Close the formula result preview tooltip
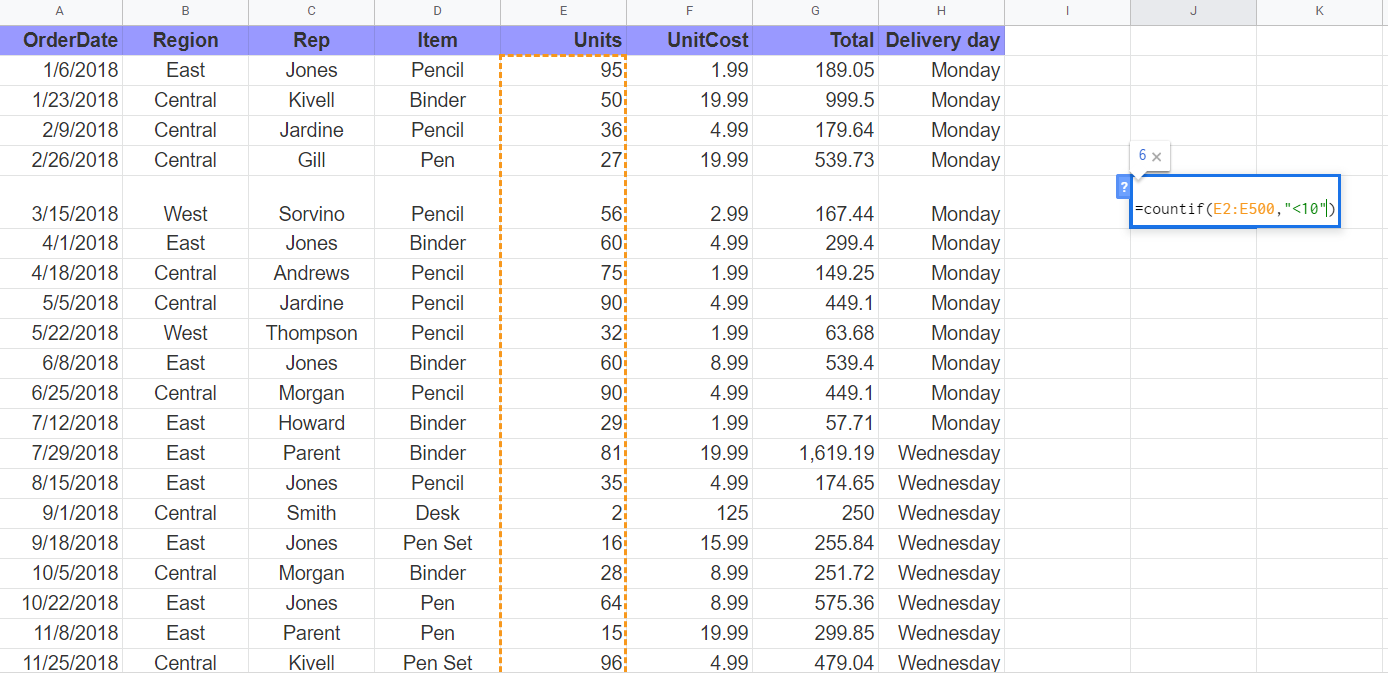Viewport: 1388px width, 675px height. tap(1157, 157)
